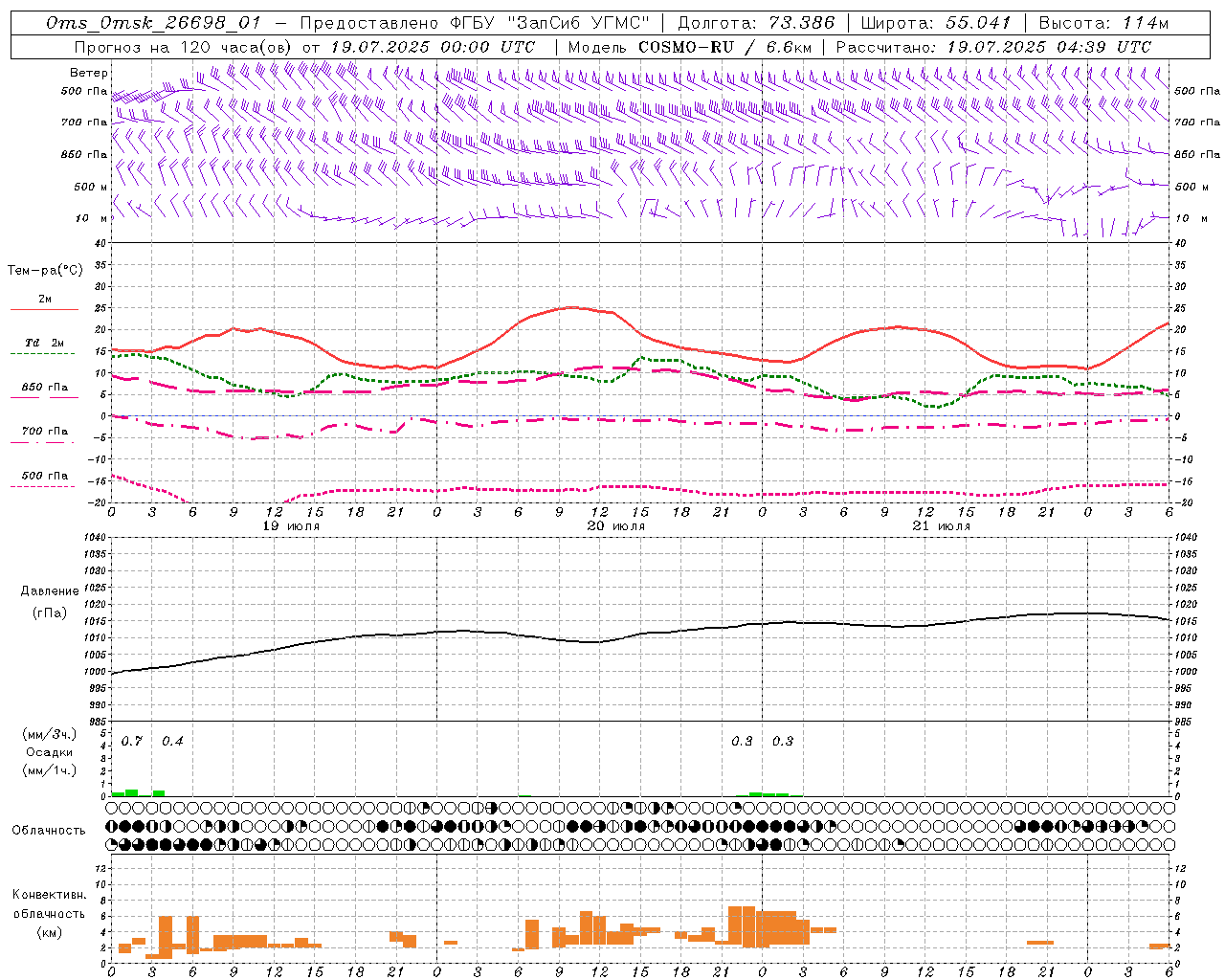Click the left 10 м wind level label

(x=93, y=218)
